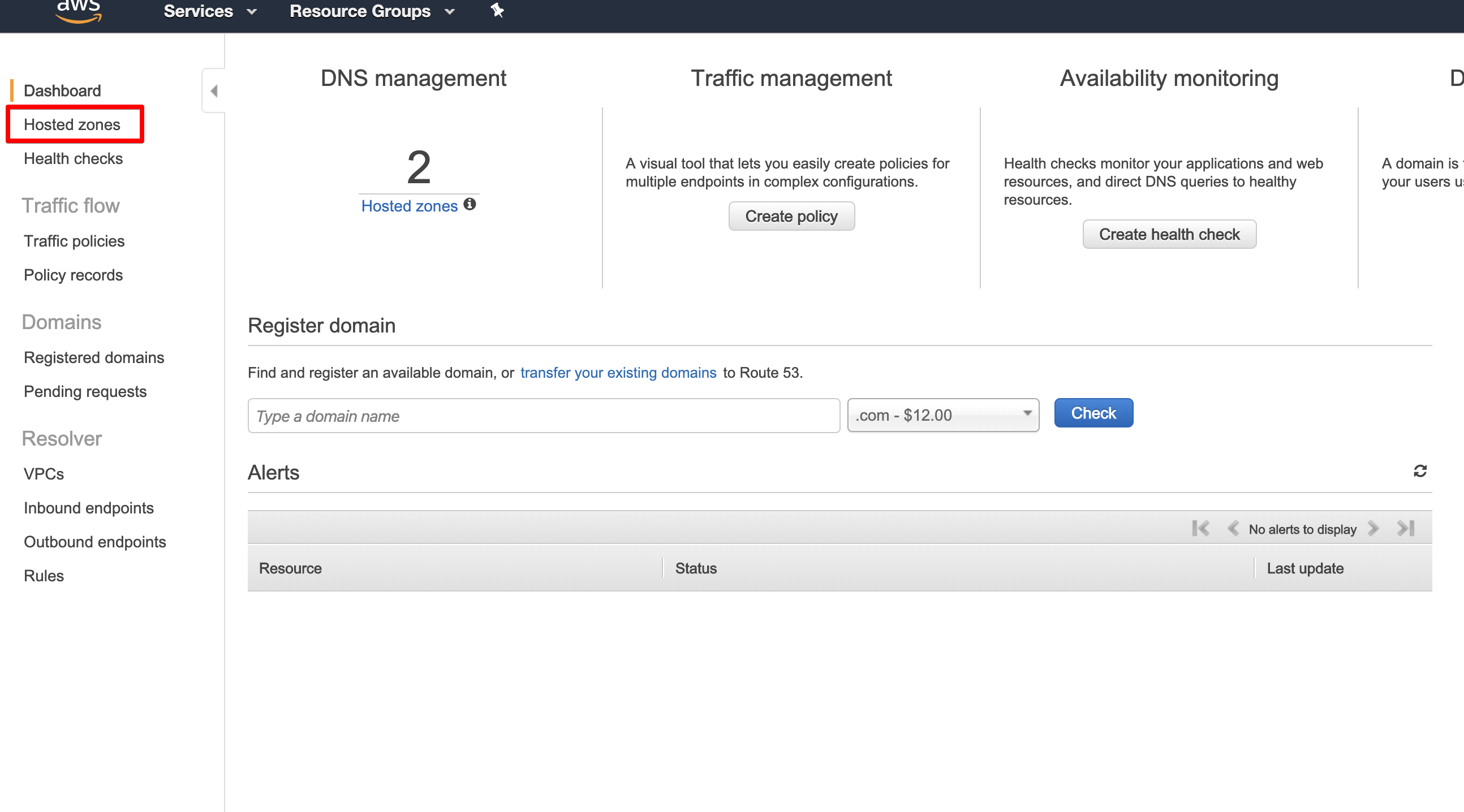Open Traffic policies in sidebar

pyautogui.click(x=74, y=241)
